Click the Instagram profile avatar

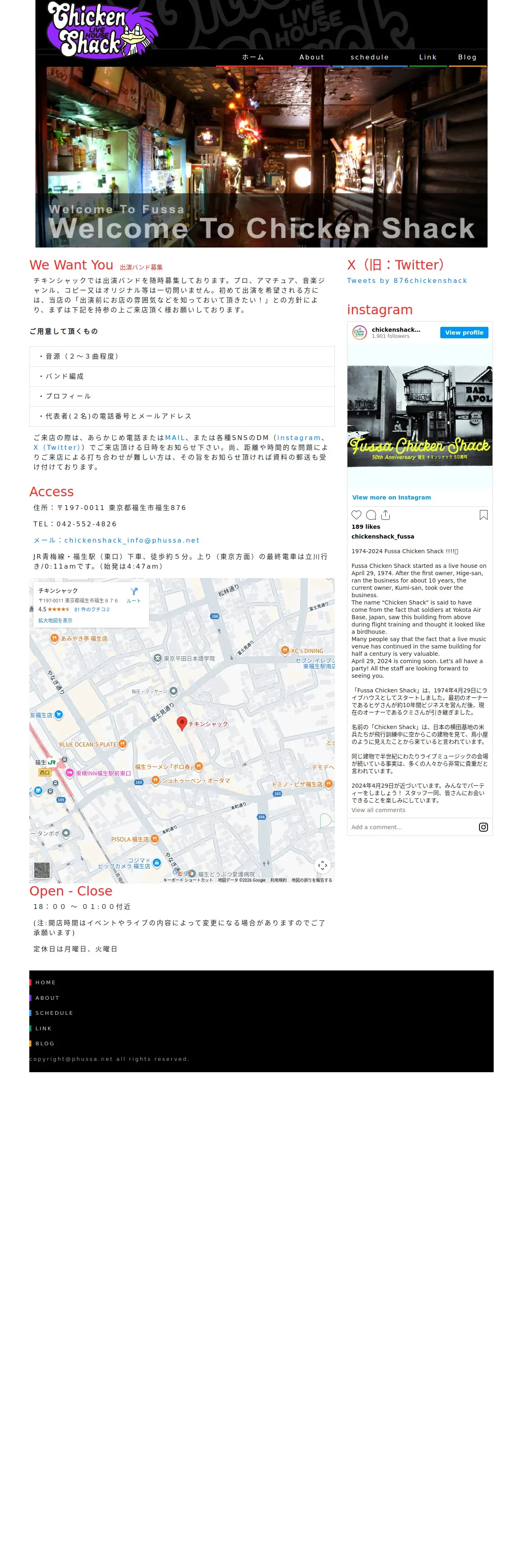(x=360, y=332)
